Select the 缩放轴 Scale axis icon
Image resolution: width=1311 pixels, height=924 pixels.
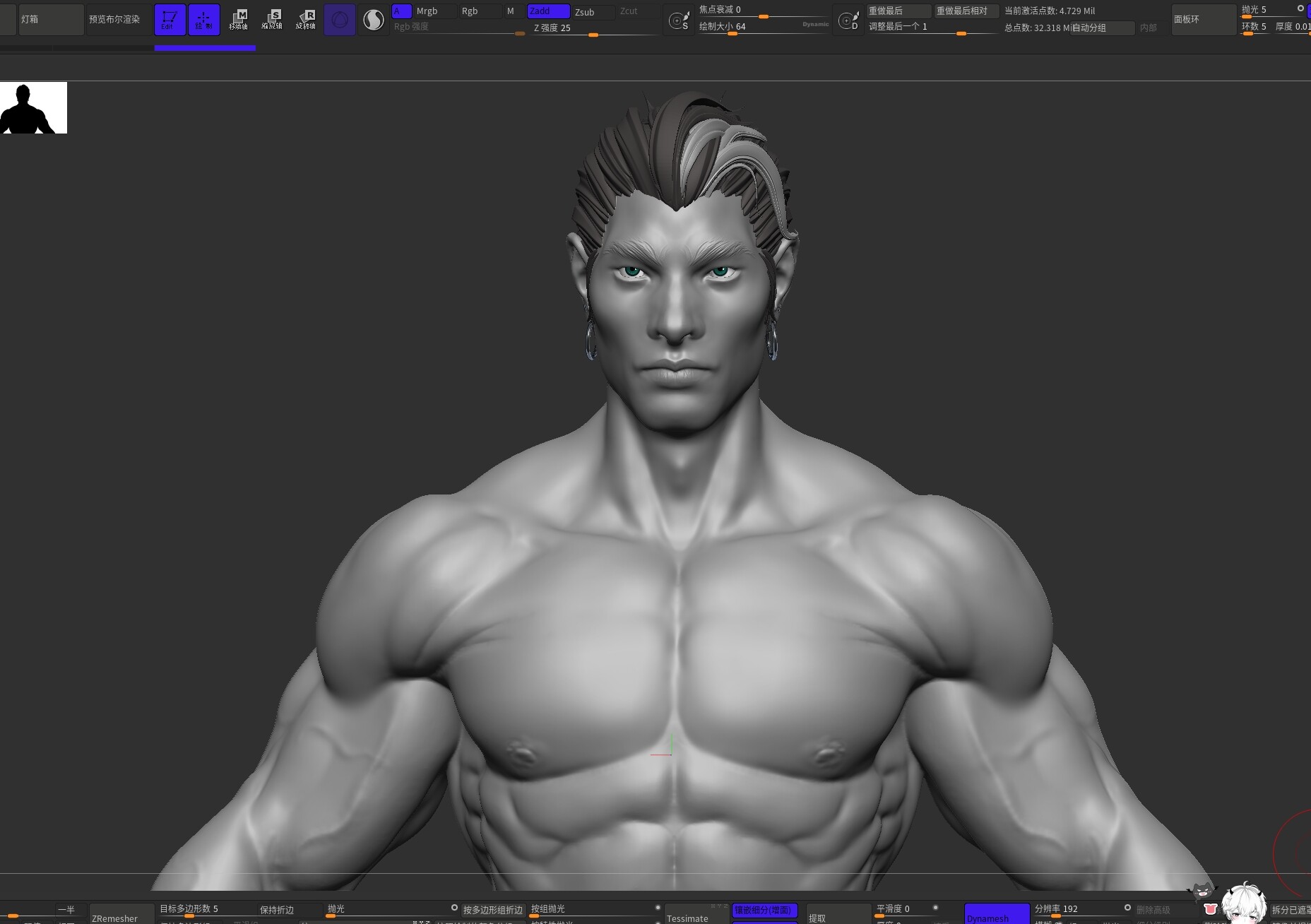pyautogui.click(x=273, y=19)
